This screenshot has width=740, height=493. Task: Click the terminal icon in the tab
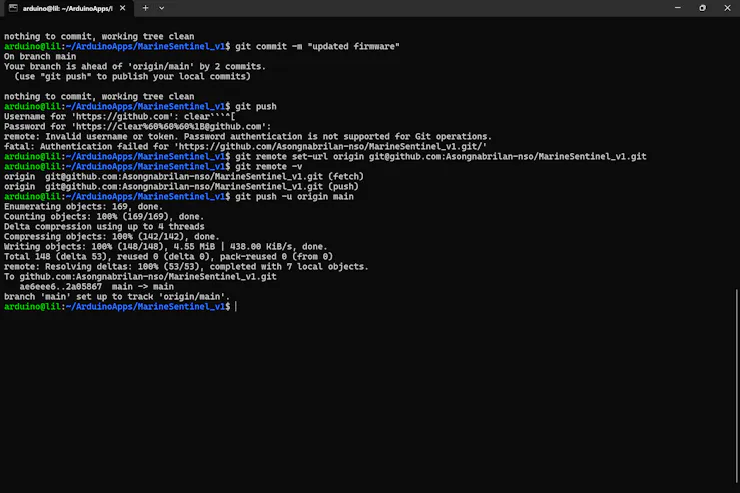point(13,8)
